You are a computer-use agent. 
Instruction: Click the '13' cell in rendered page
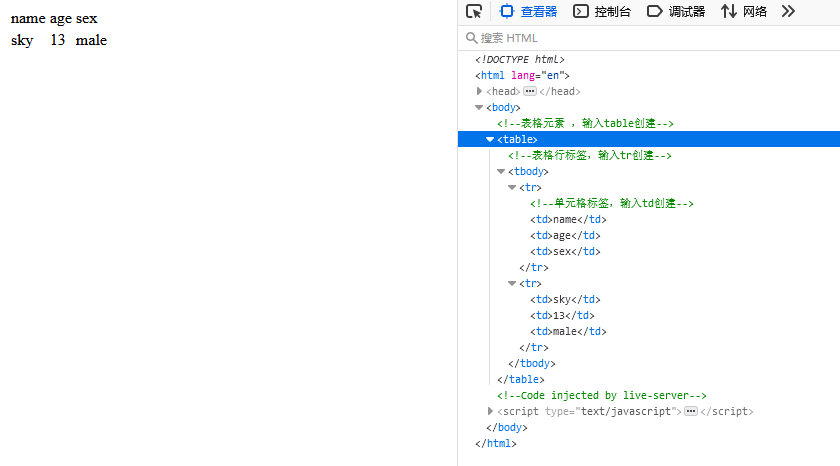[x=58, y=40]
